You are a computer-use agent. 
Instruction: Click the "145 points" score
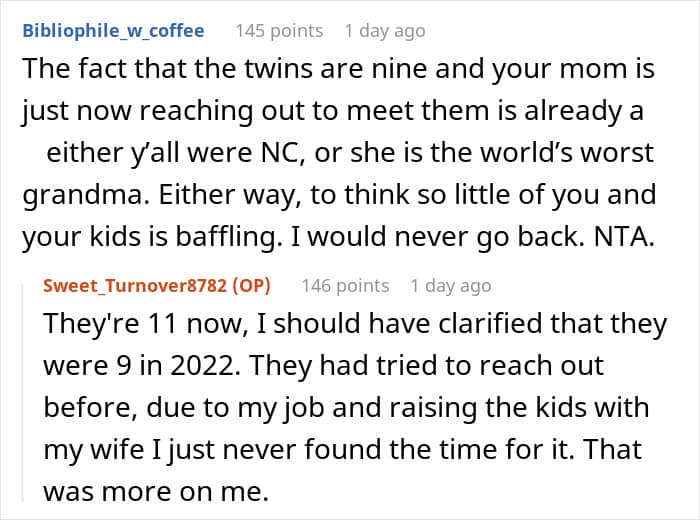(279, 31)
